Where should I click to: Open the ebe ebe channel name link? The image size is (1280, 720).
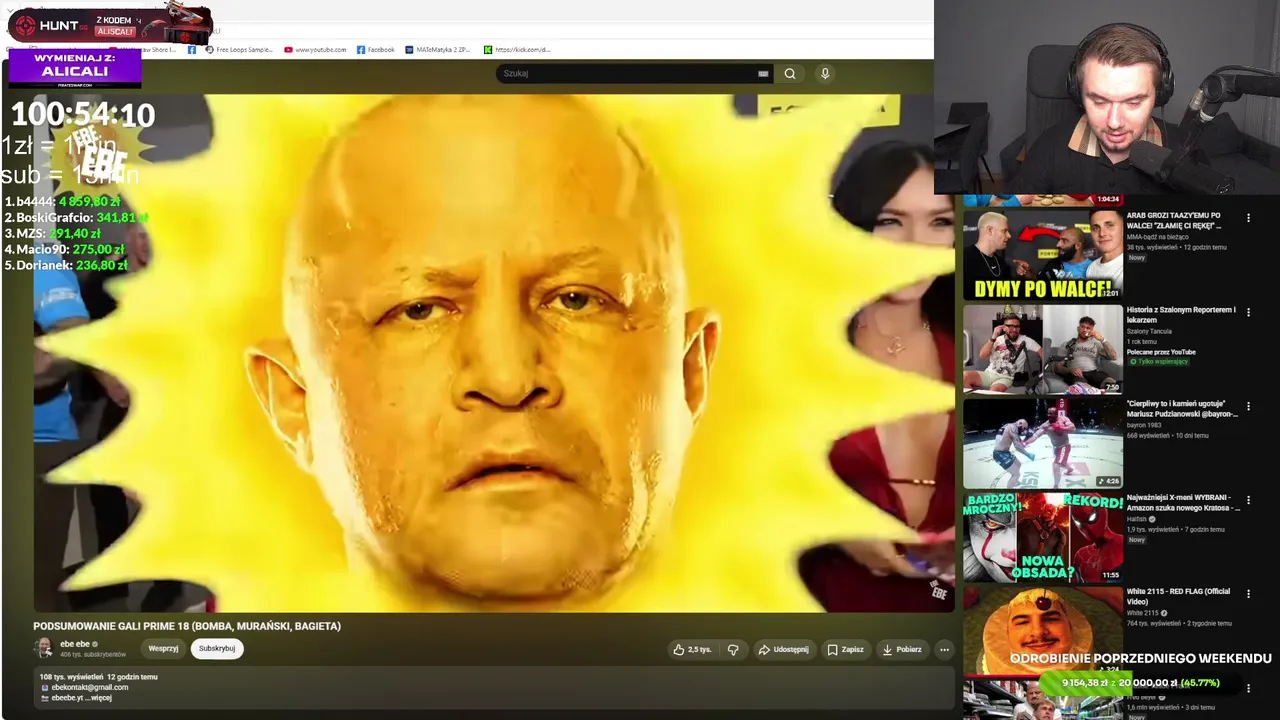[x=75, y=644]
